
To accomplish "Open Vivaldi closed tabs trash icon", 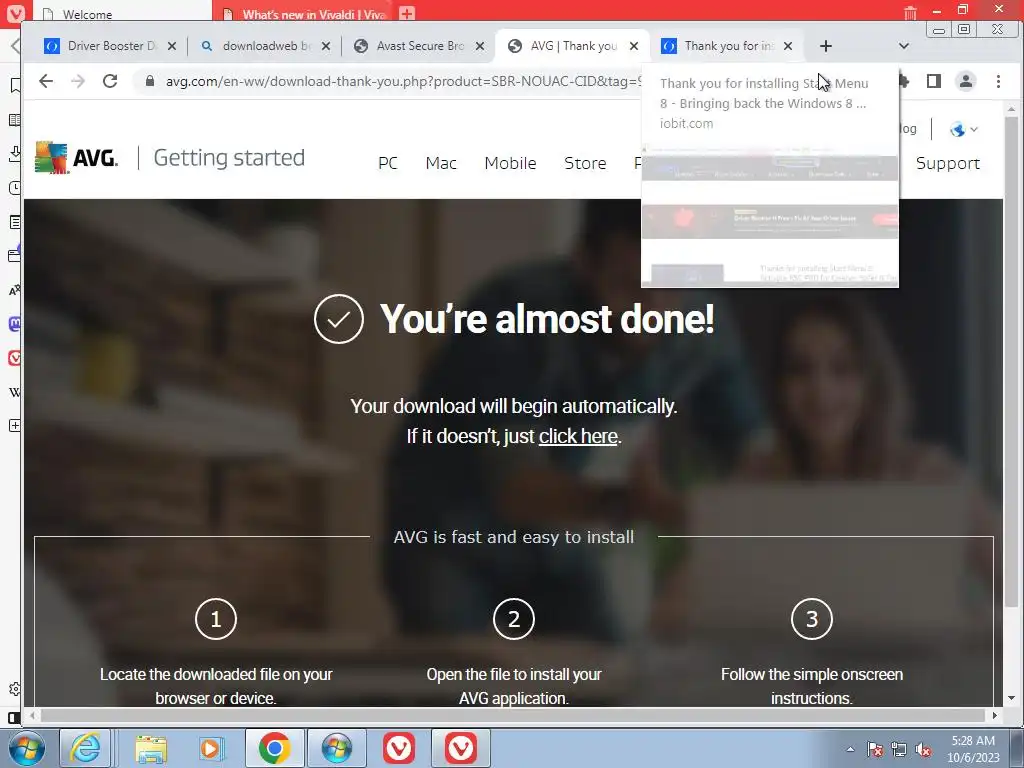I will [x=910, y=12].
